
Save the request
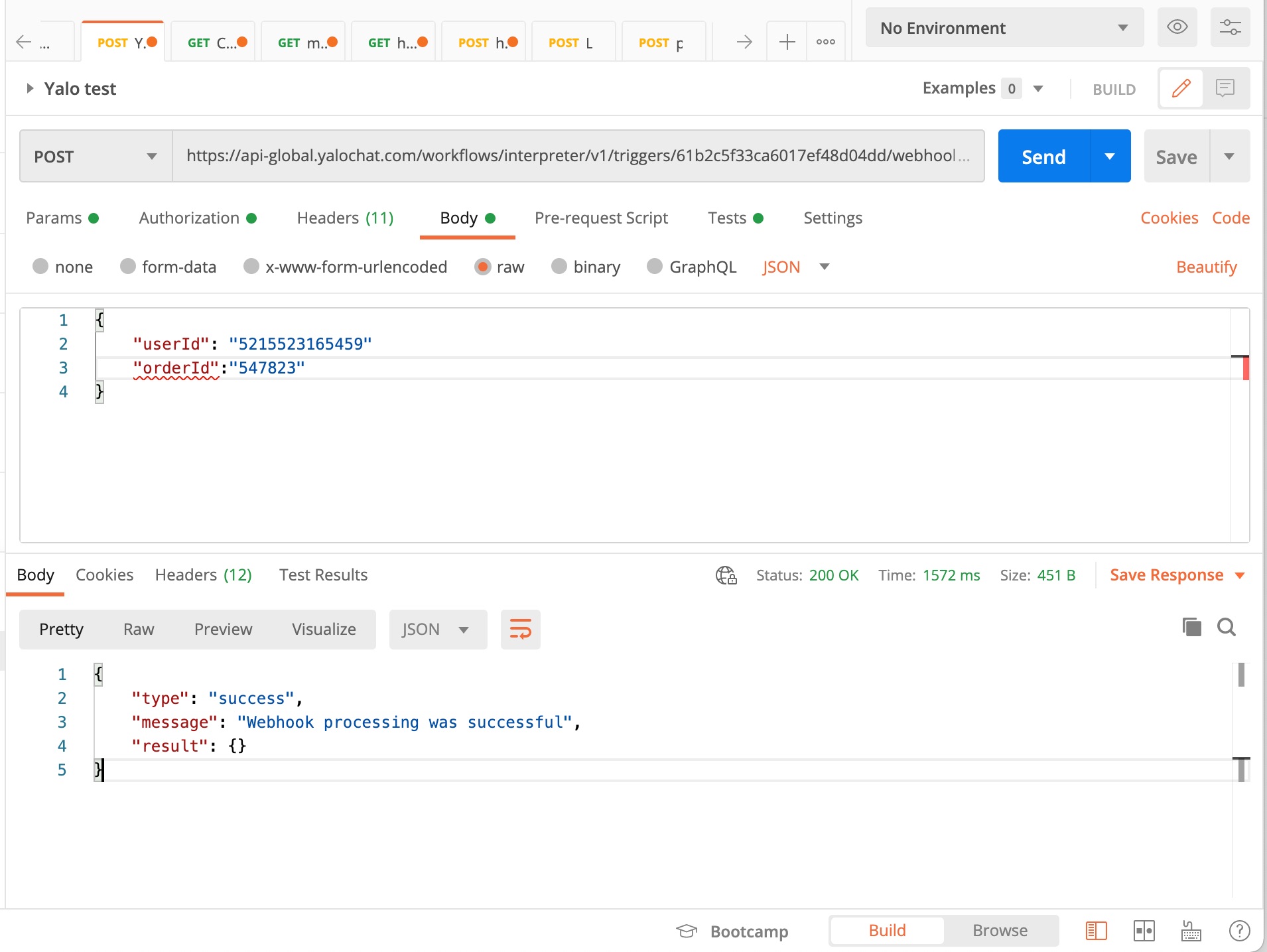coord(1176,157)
